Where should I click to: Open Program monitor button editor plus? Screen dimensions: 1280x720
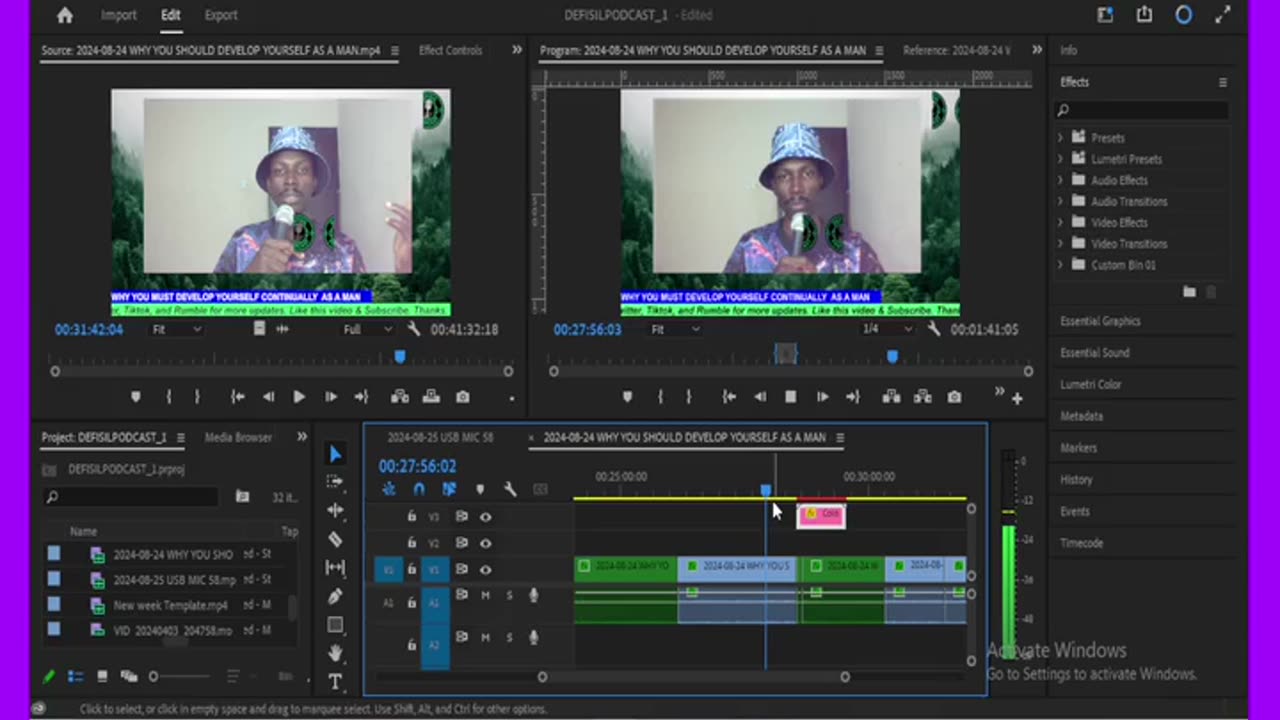[1017, 398]
